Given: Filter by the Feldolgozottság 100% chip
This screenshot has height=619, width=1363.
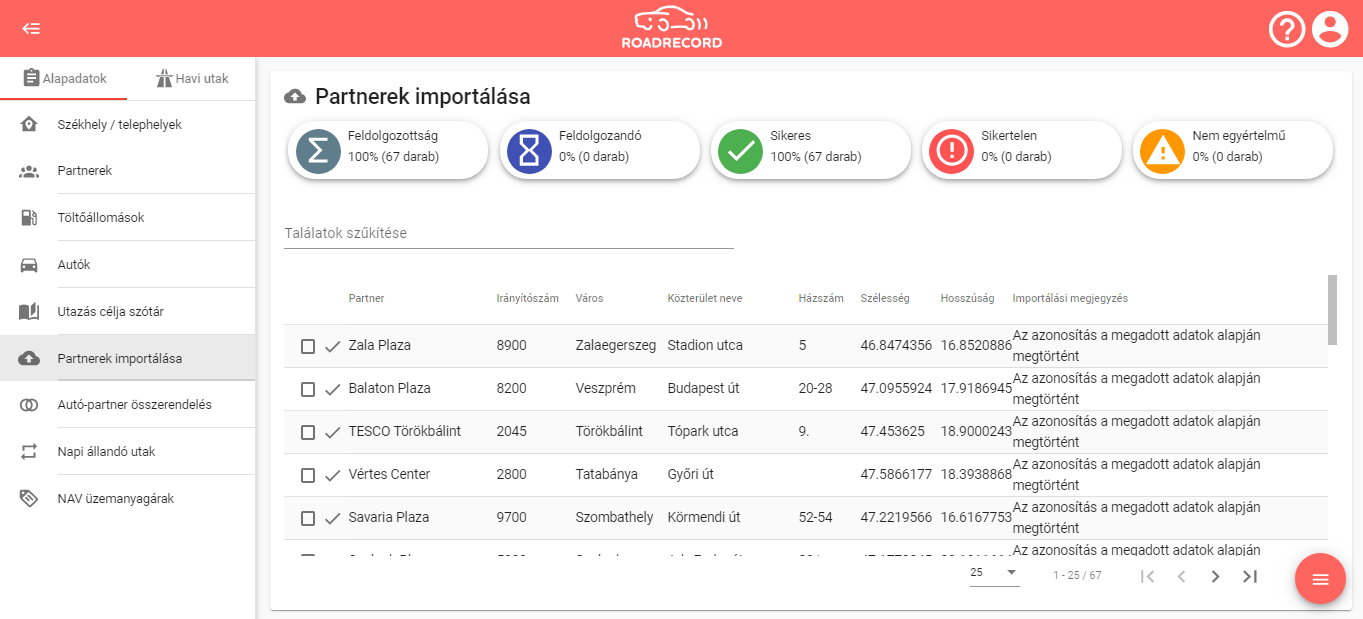Looking at the screenshot, I should coord(388,151).
